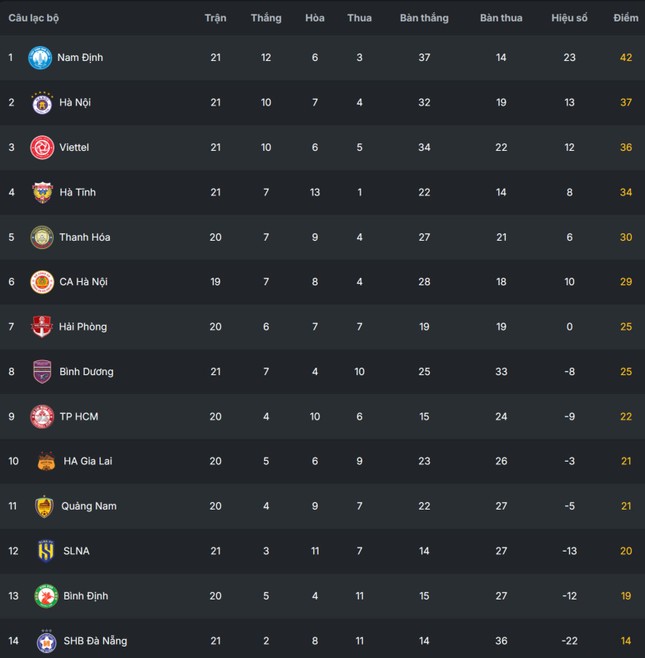This screenshot has width=645, height=658.
Task: Click Nam Định's 42 points value
Action: click(x=626, y=57)
